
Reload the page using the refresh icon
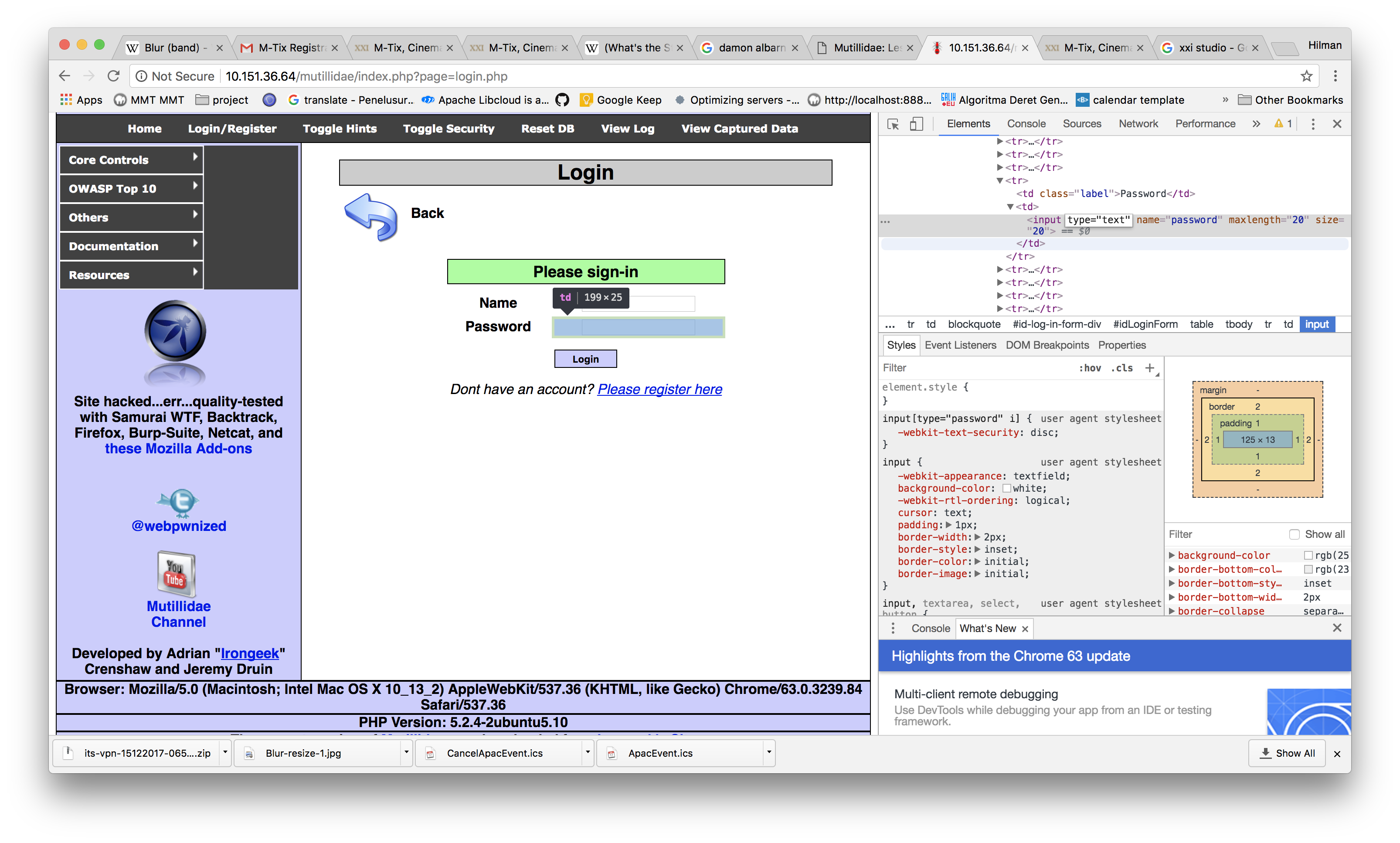pyautogui.click(x=114, y=76)
